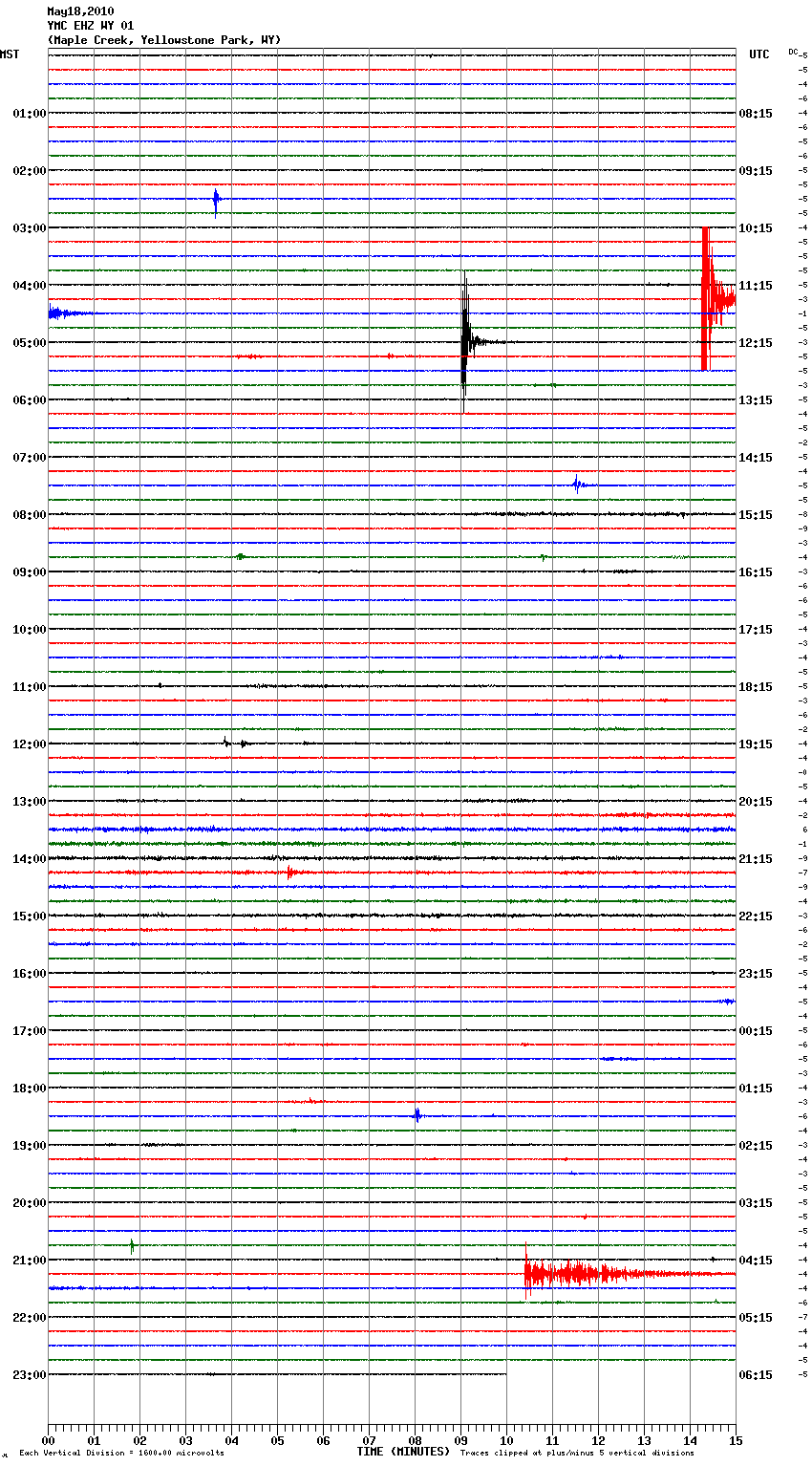Image resolution: width=812 pixels, height=1466 pixels.
Task: Select the 23:00 MST time label
Action: coord(29,1375)
